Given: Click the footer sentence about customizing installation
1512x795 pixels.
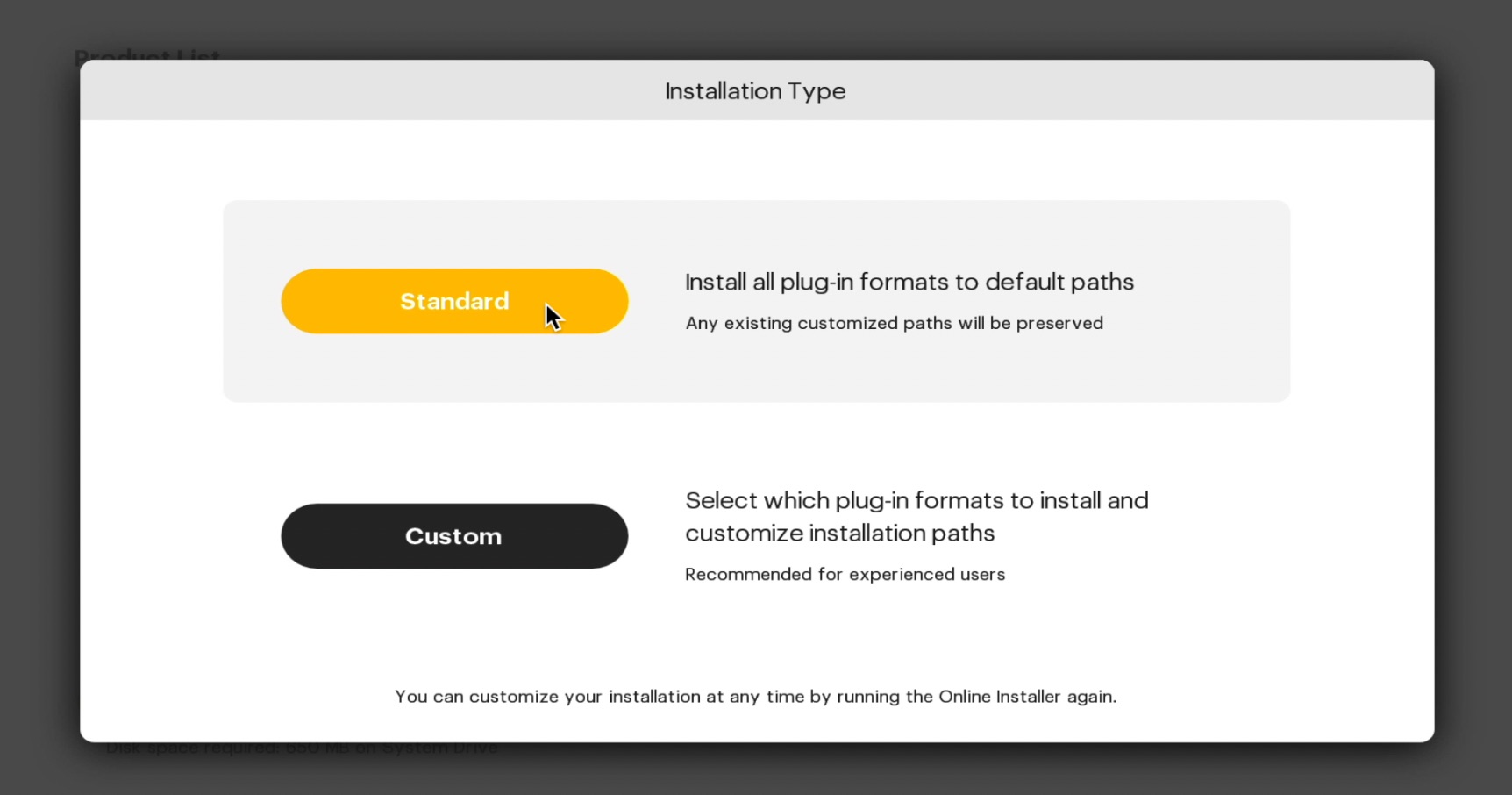Looking at the screenshot, I should pyautogui.click(x=756, y=697).
